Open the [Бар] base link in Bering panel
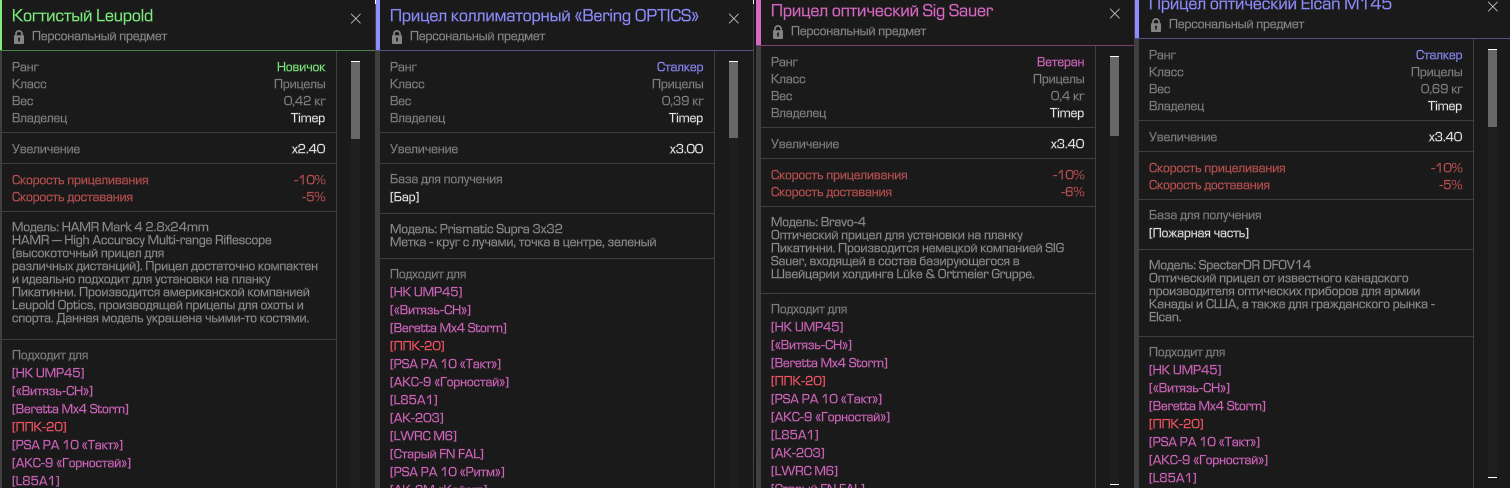Screen dimensions: 1510x488 405,197
